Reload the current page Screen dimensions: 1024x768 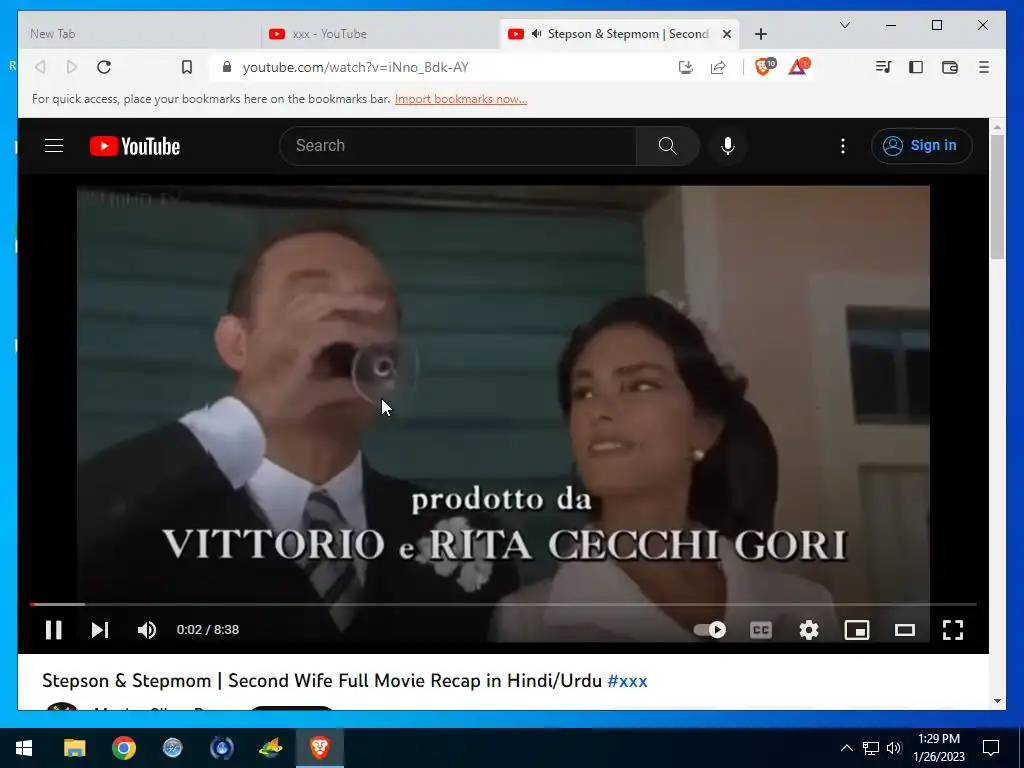point(104,67)
